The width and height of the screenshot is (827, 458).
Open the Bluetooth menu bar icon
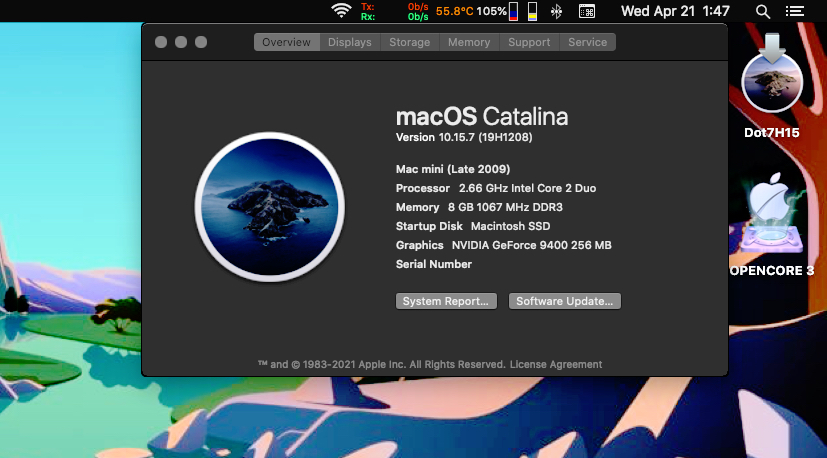[556, 11]
